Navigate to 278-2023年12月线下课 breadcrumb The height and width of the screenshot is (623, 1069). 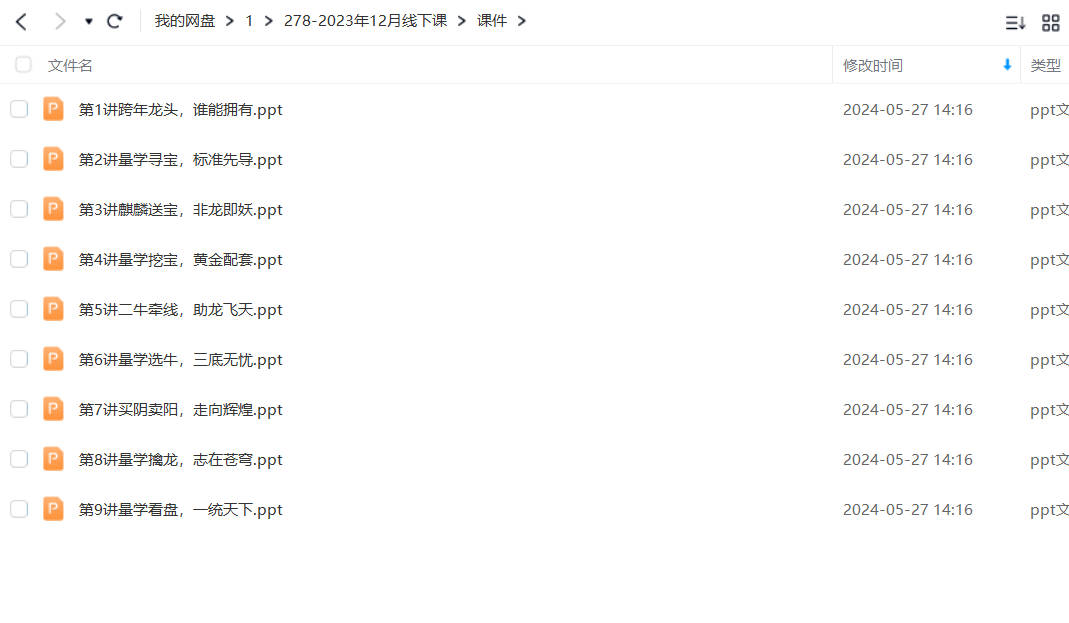coord(365,21)
